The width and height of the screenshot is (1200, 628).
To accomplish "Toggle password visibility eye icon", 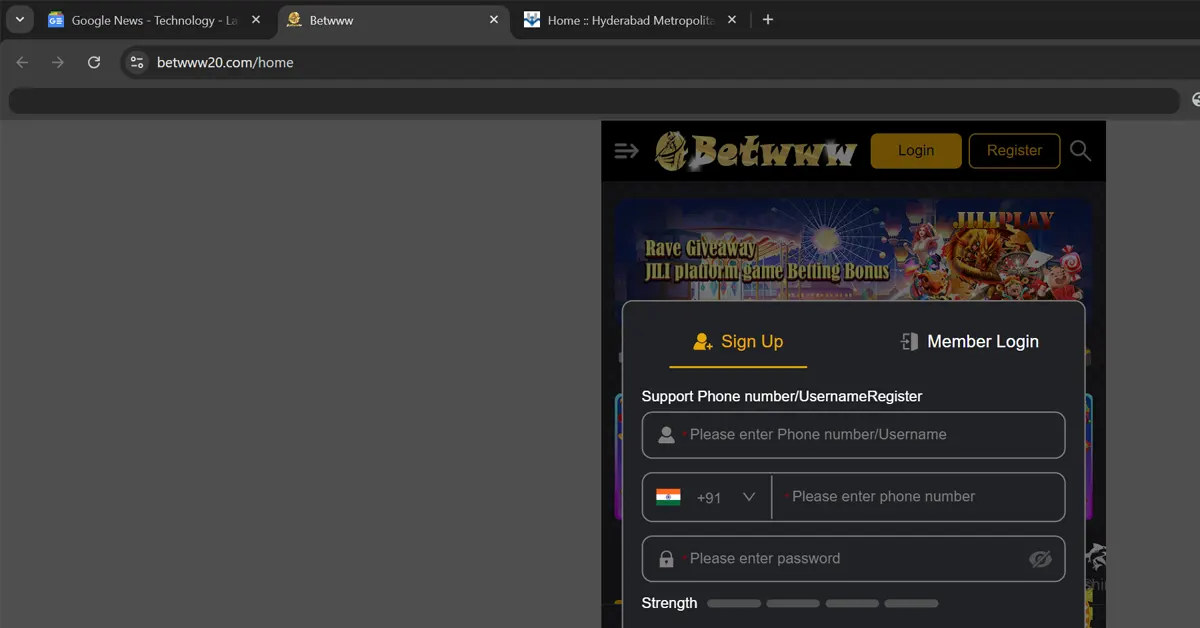I will [x=1041, y=559].
